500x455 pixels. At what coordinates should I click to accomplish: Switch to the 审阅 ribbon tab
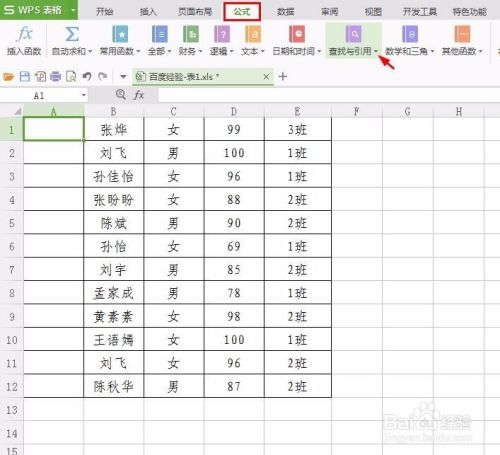click(330, 12)
